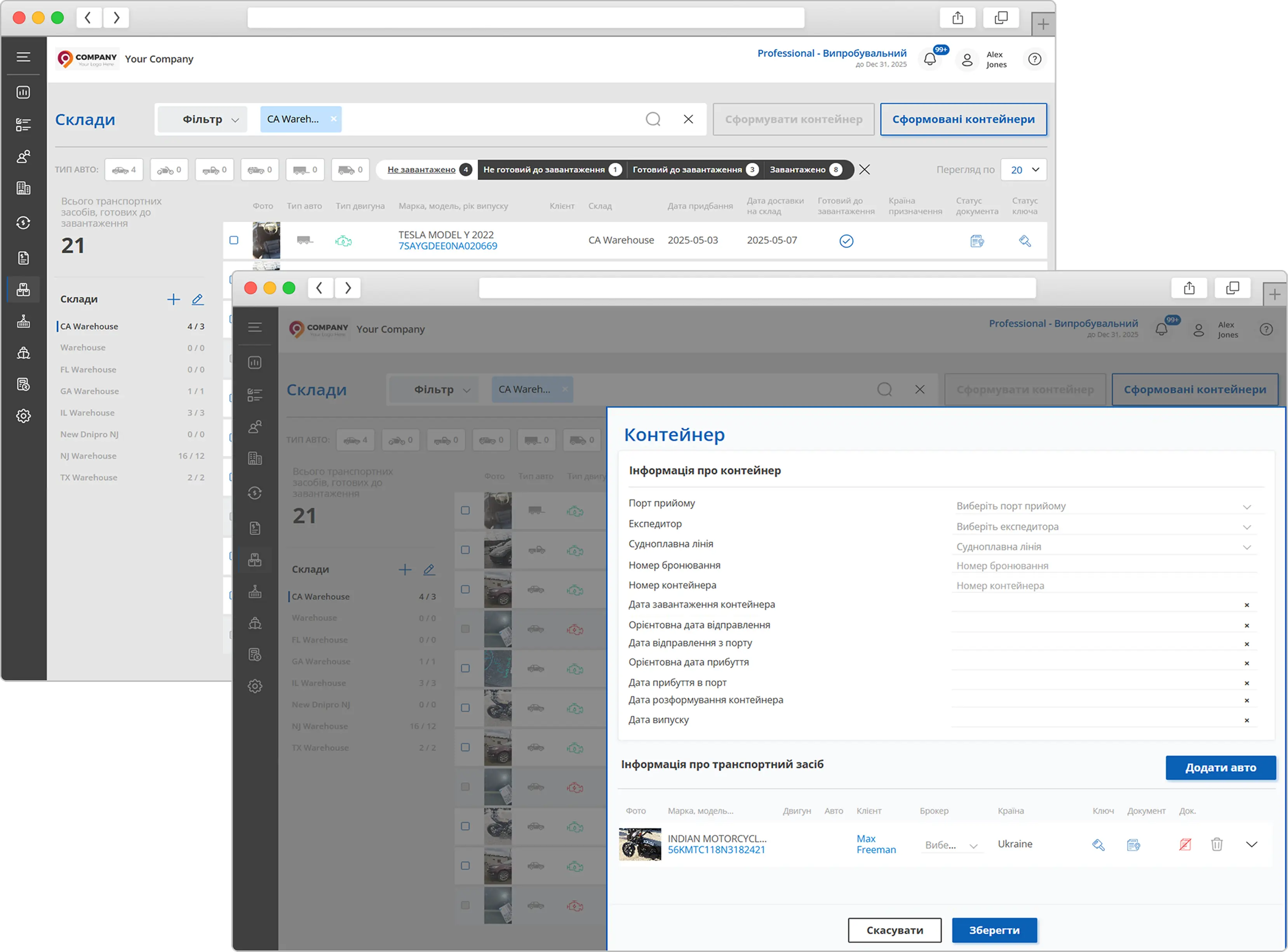
Task: Open broker dropdown for Indian Motorcycle
Action: (952, 845)
